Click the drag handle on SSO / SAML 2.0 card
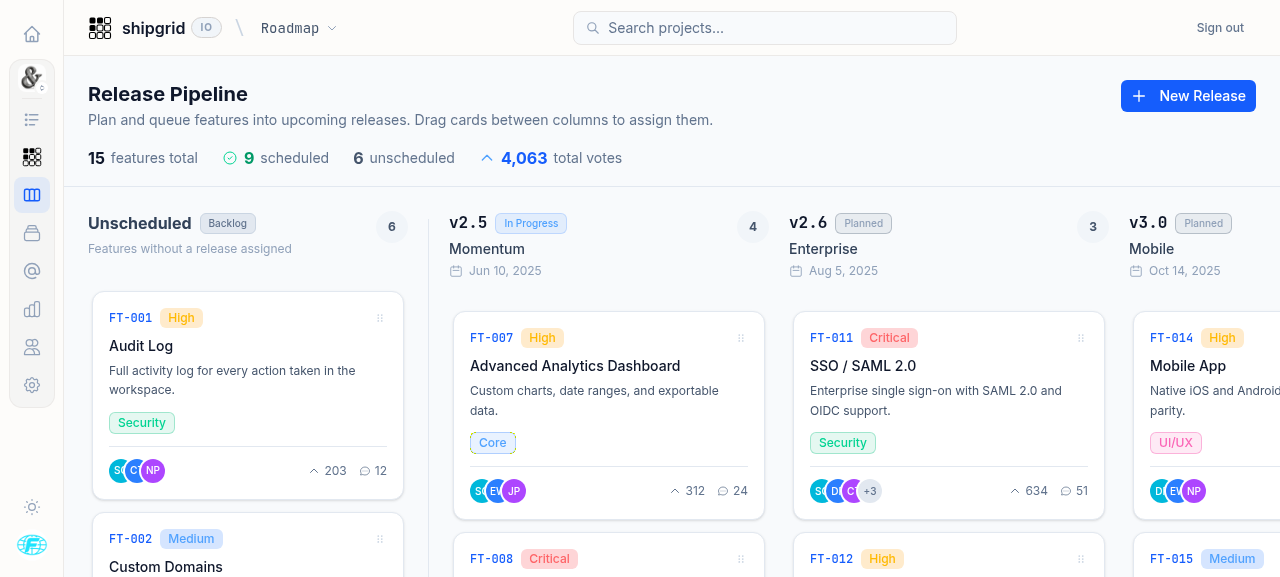This screenshot has height=577, width=1280. [1081, 338]
